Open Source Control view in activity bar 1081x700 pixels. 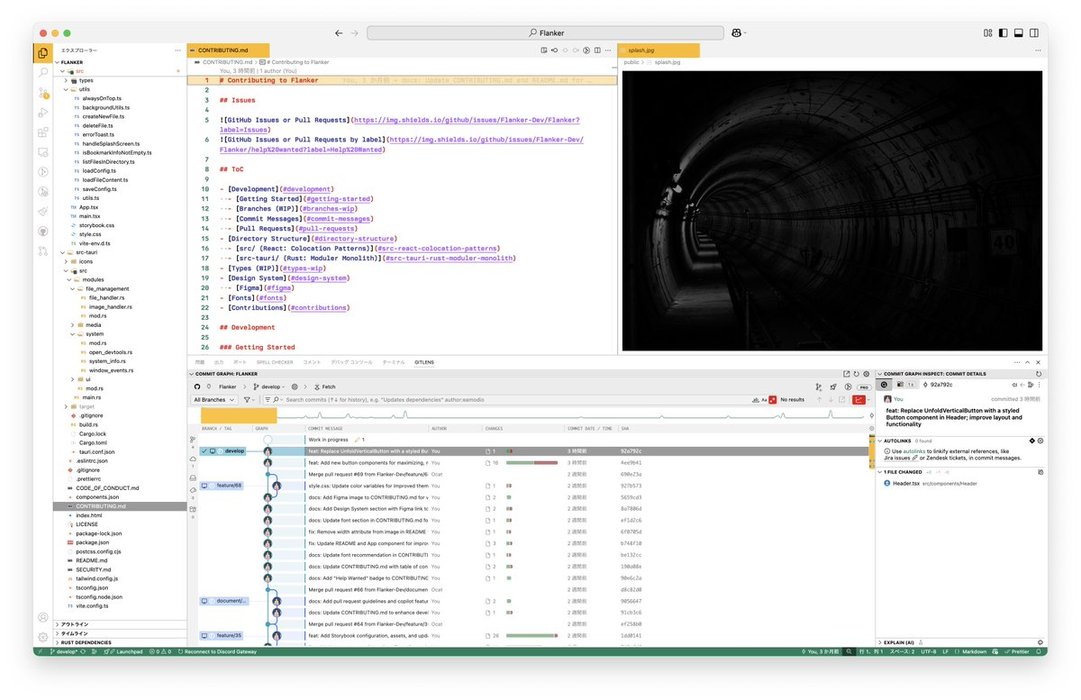click(43, 93)
